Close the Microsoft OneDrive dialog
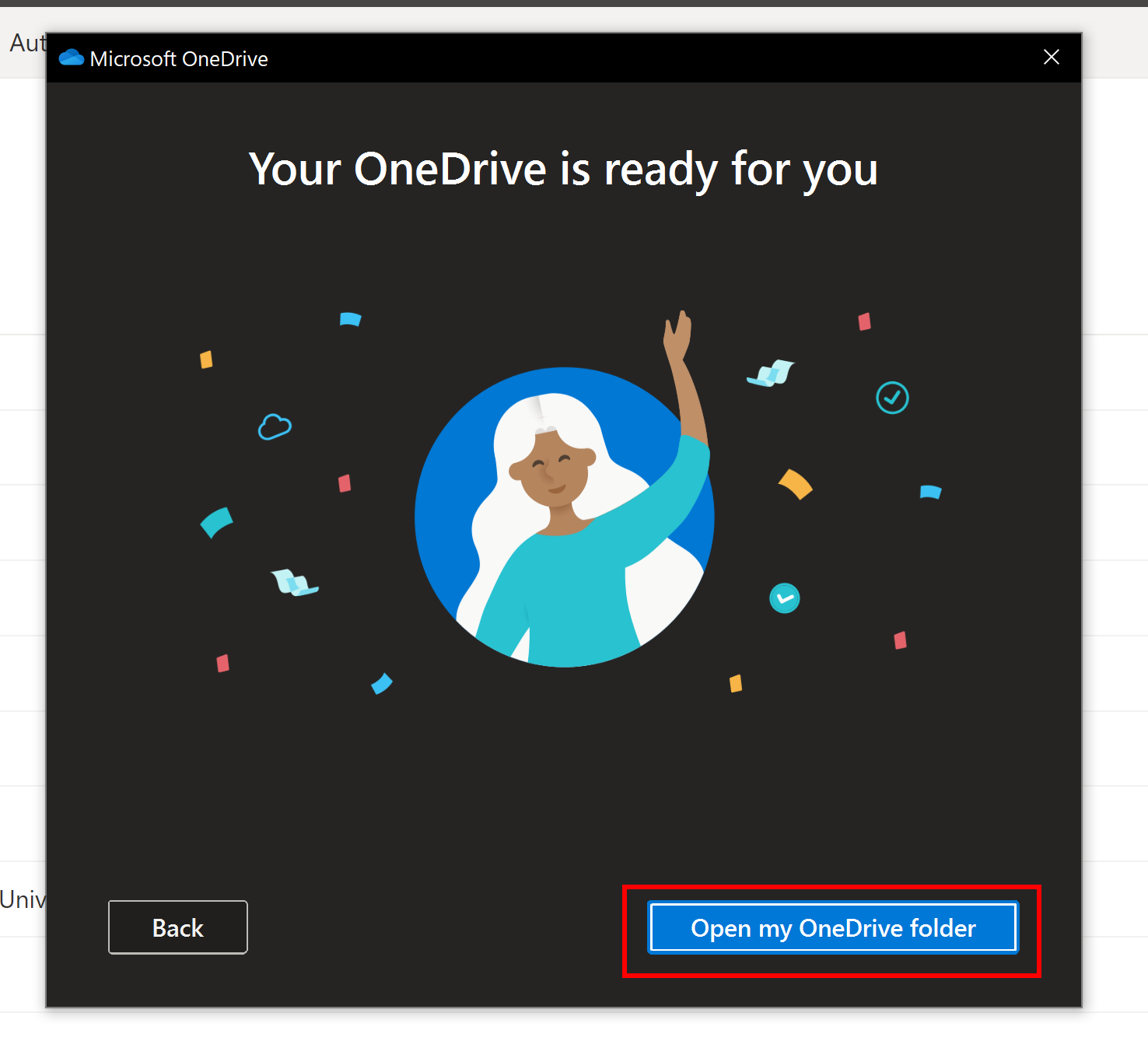Screen dimensions: 1148x1062 (1052, 57)
